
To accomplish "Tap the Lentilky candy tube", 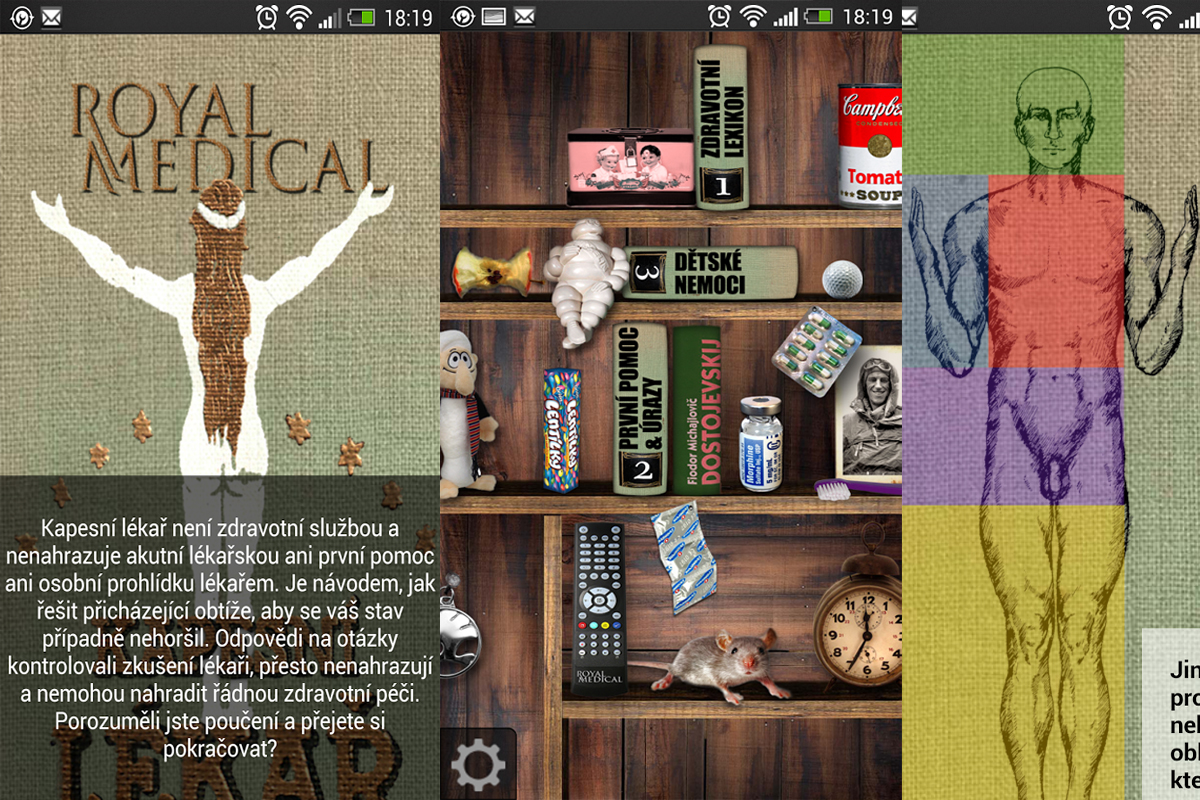I will [x=563, y=430].
